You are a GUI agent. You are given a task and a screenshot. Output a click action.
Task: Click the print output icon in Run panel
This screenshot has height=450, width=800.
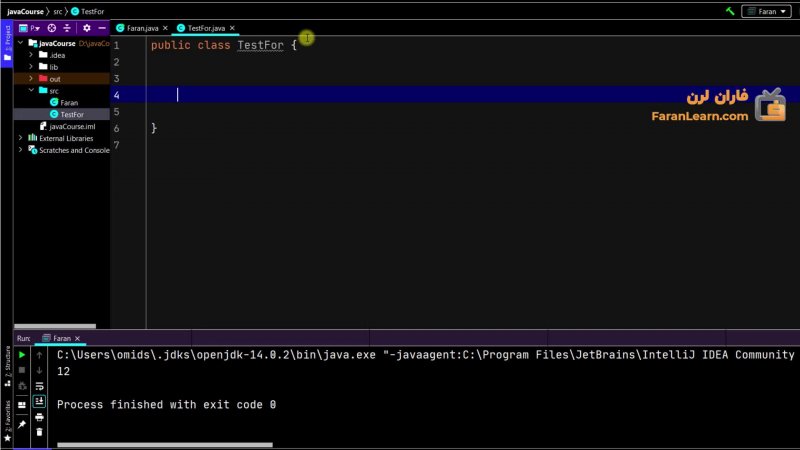[39, 416]
